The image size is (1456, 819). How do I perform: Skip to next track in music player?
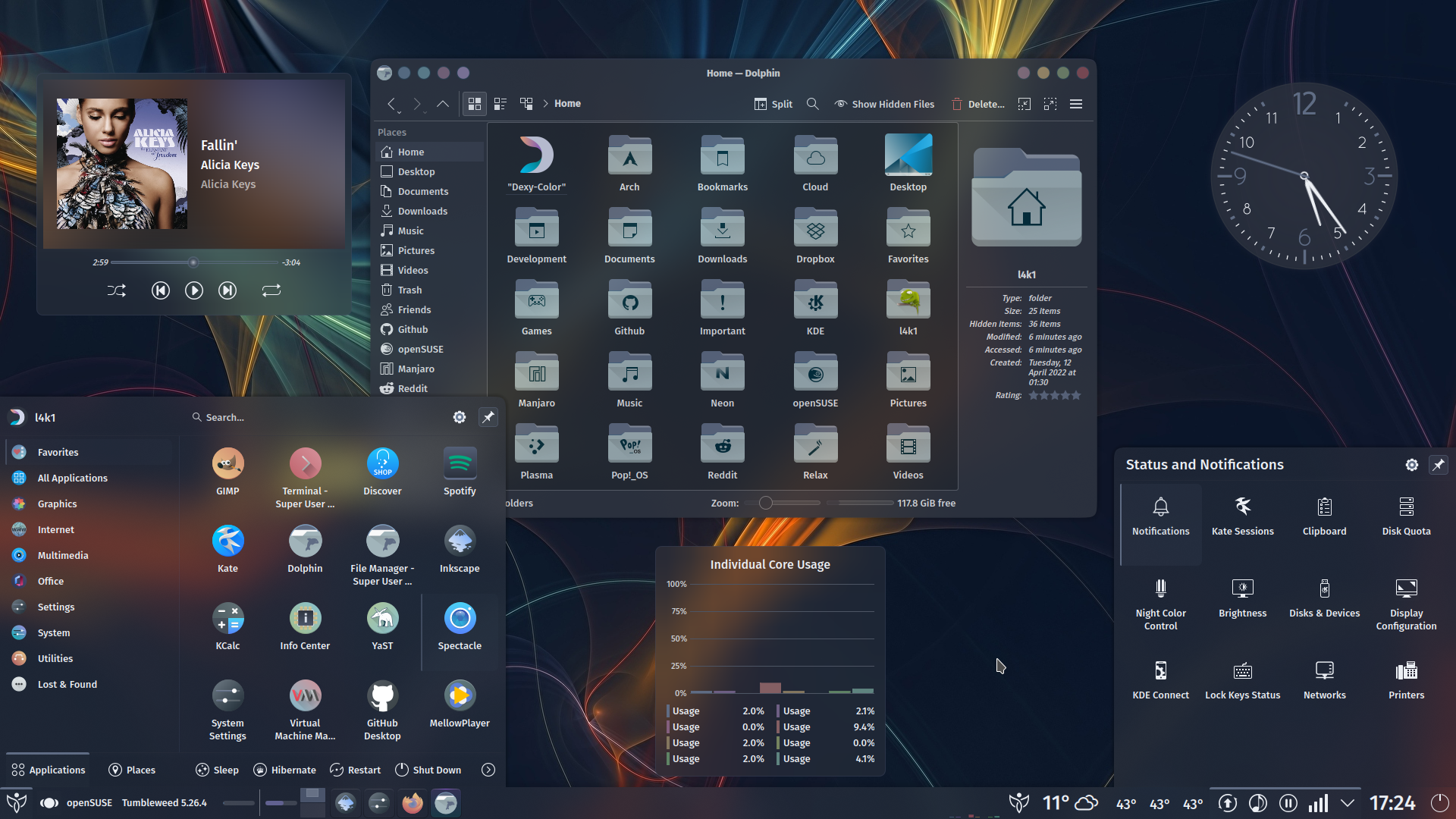tap(227, 290)
